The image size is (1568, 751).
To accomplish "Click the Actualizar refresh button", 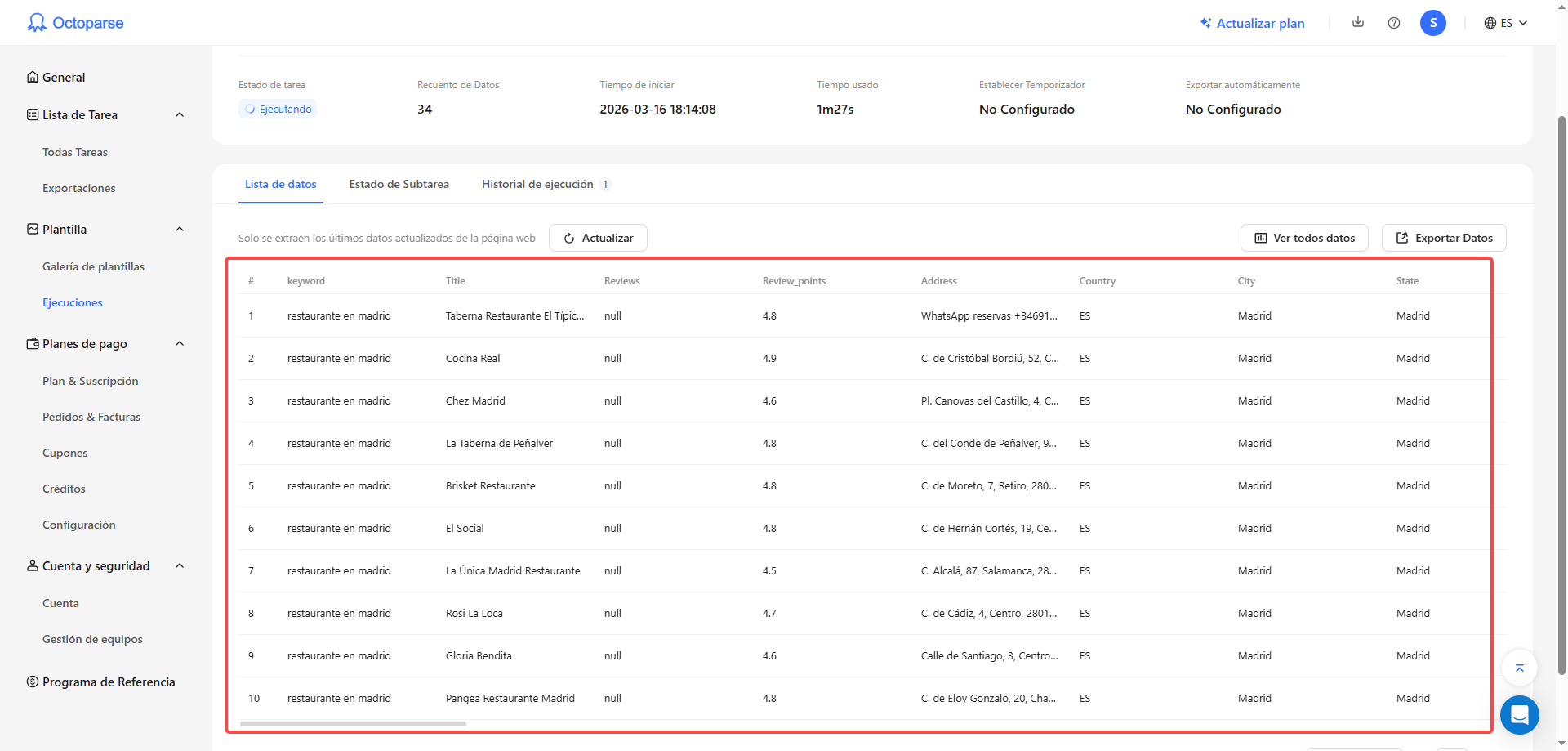I will 598,238.
